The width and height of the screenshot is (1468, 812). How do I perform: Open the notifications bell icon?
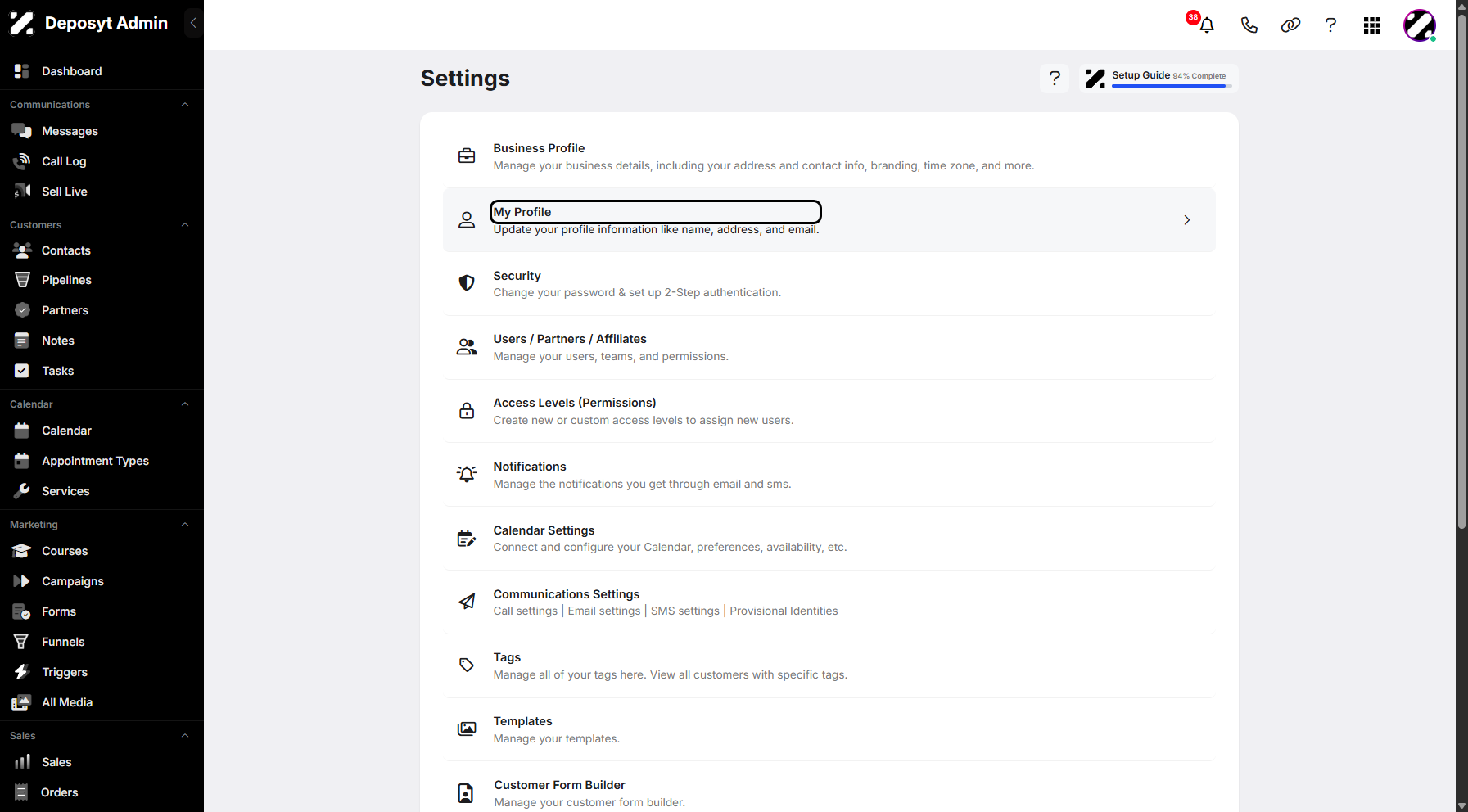1206,25
